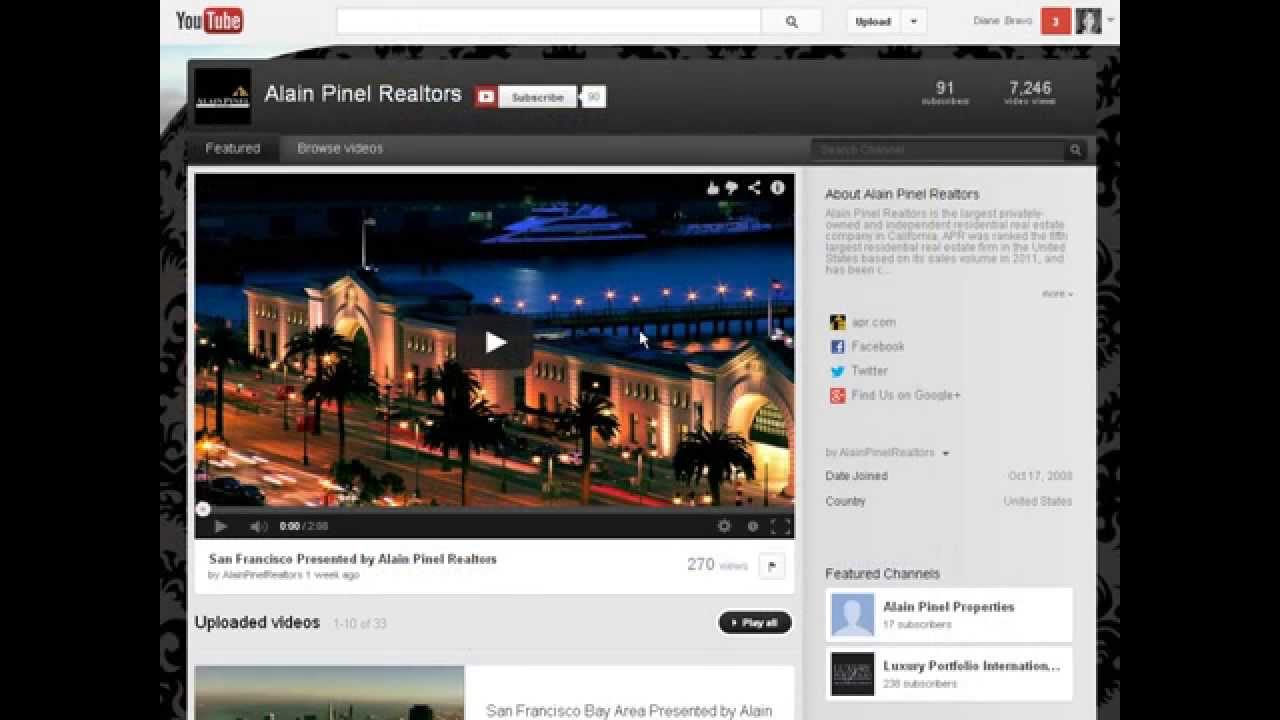1280x720 pixels.
Task: Open the account dropdown arrow beside avatar
Action: tap(1110, 20)
